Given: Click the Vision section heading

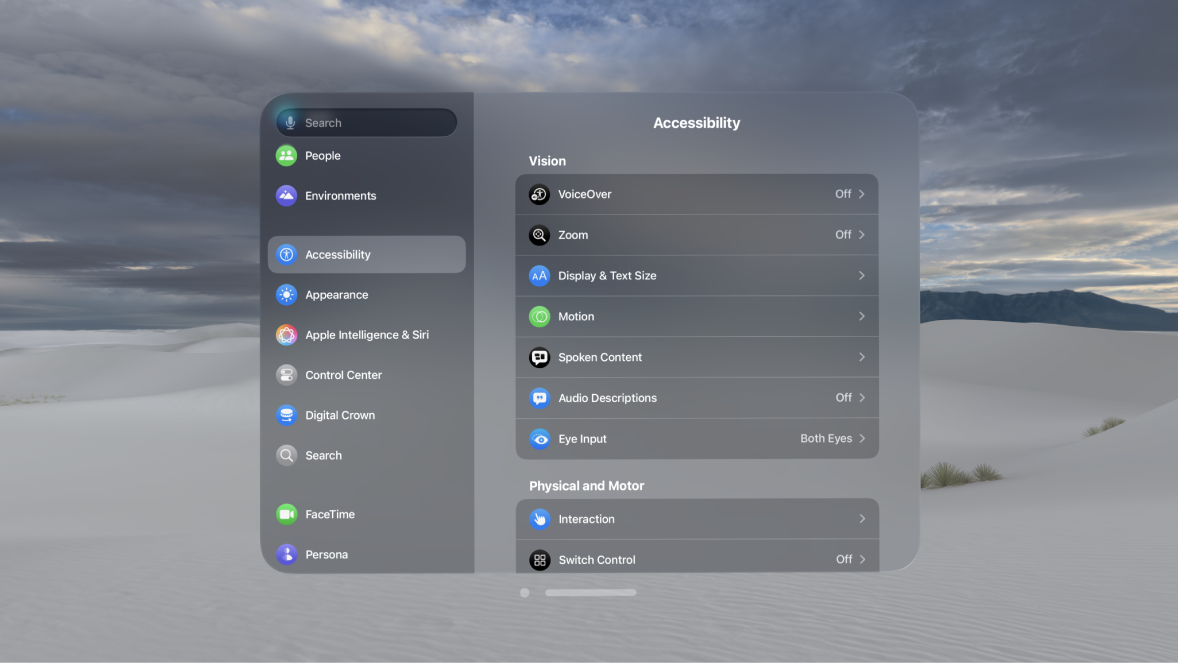Looking at the screenshot, I should point(547,162).
